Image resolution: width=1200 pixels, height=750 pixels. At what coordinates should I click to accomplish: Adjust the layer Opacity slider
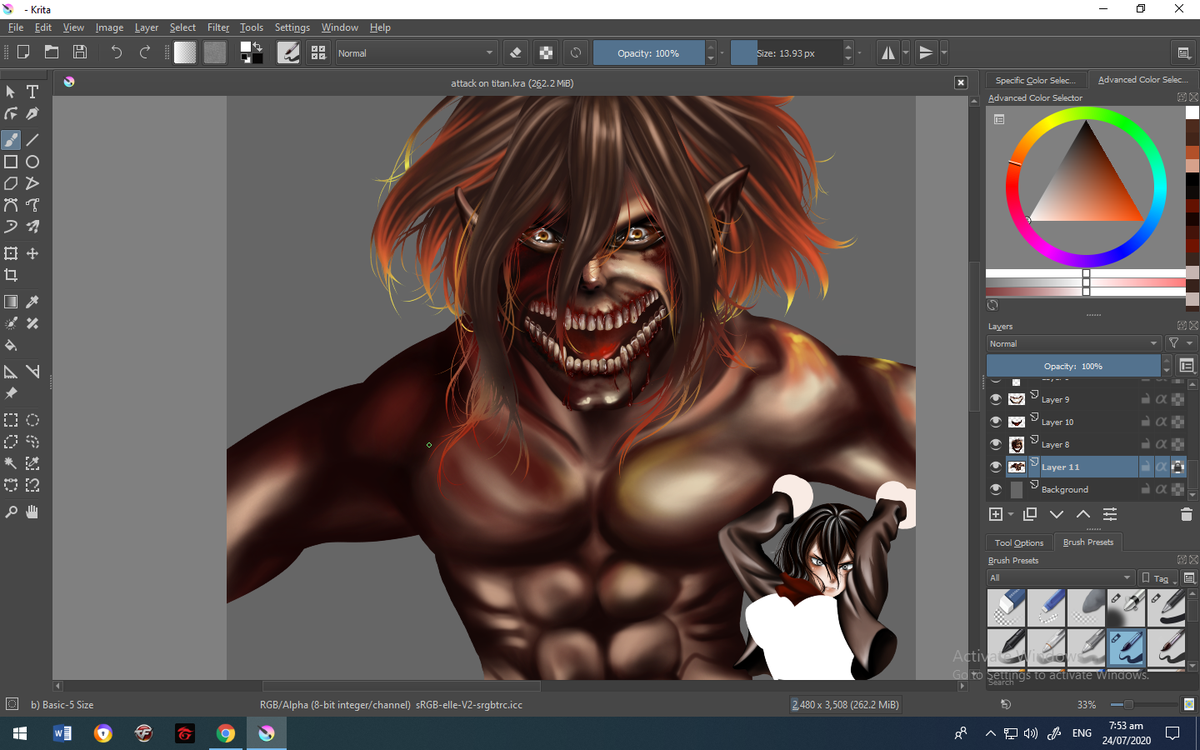(x=1073, y=366)
